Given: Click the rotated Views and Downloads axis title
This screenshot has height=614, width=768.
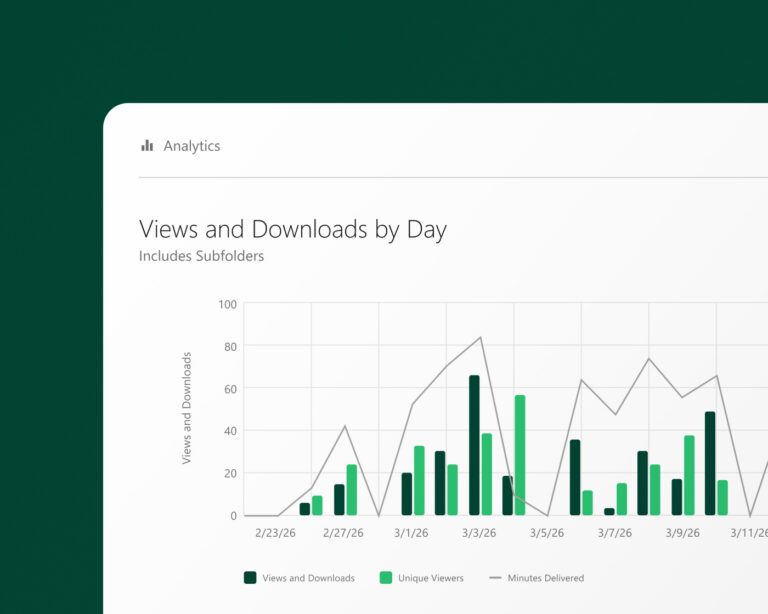Looking at the screenshot, I should click(186, 408).
